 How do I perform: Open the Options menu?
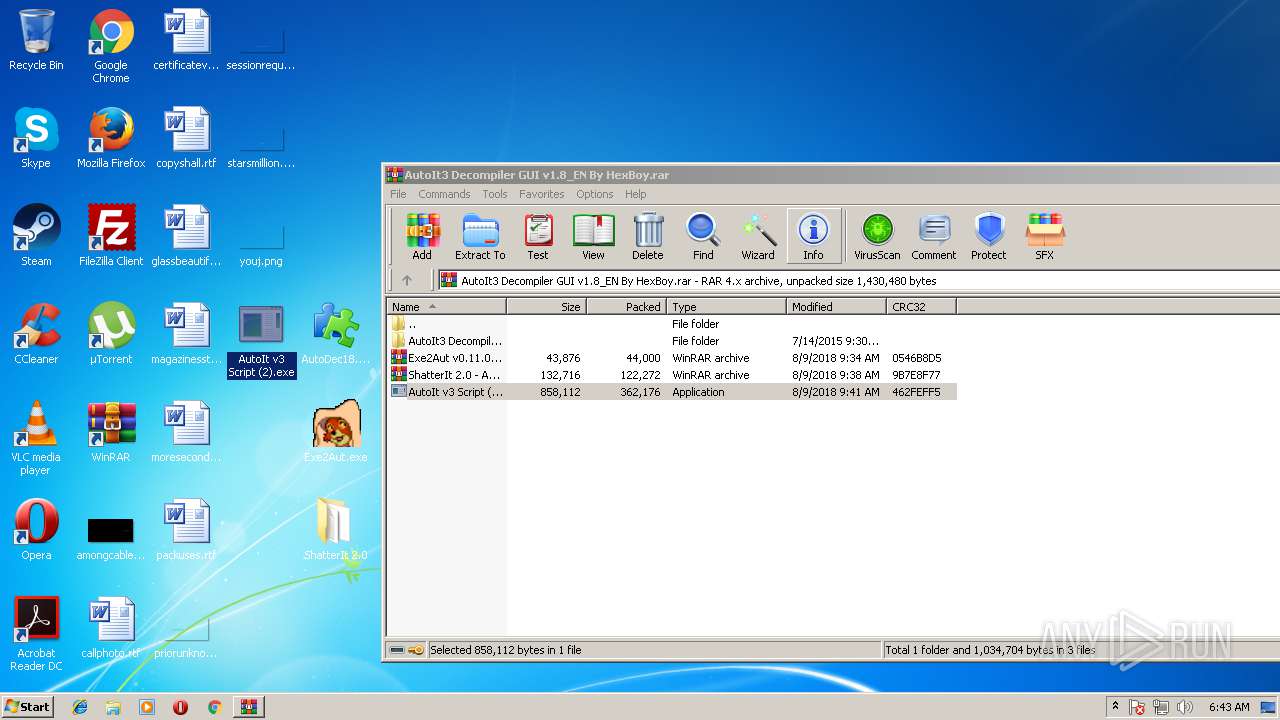coord(594,194)
